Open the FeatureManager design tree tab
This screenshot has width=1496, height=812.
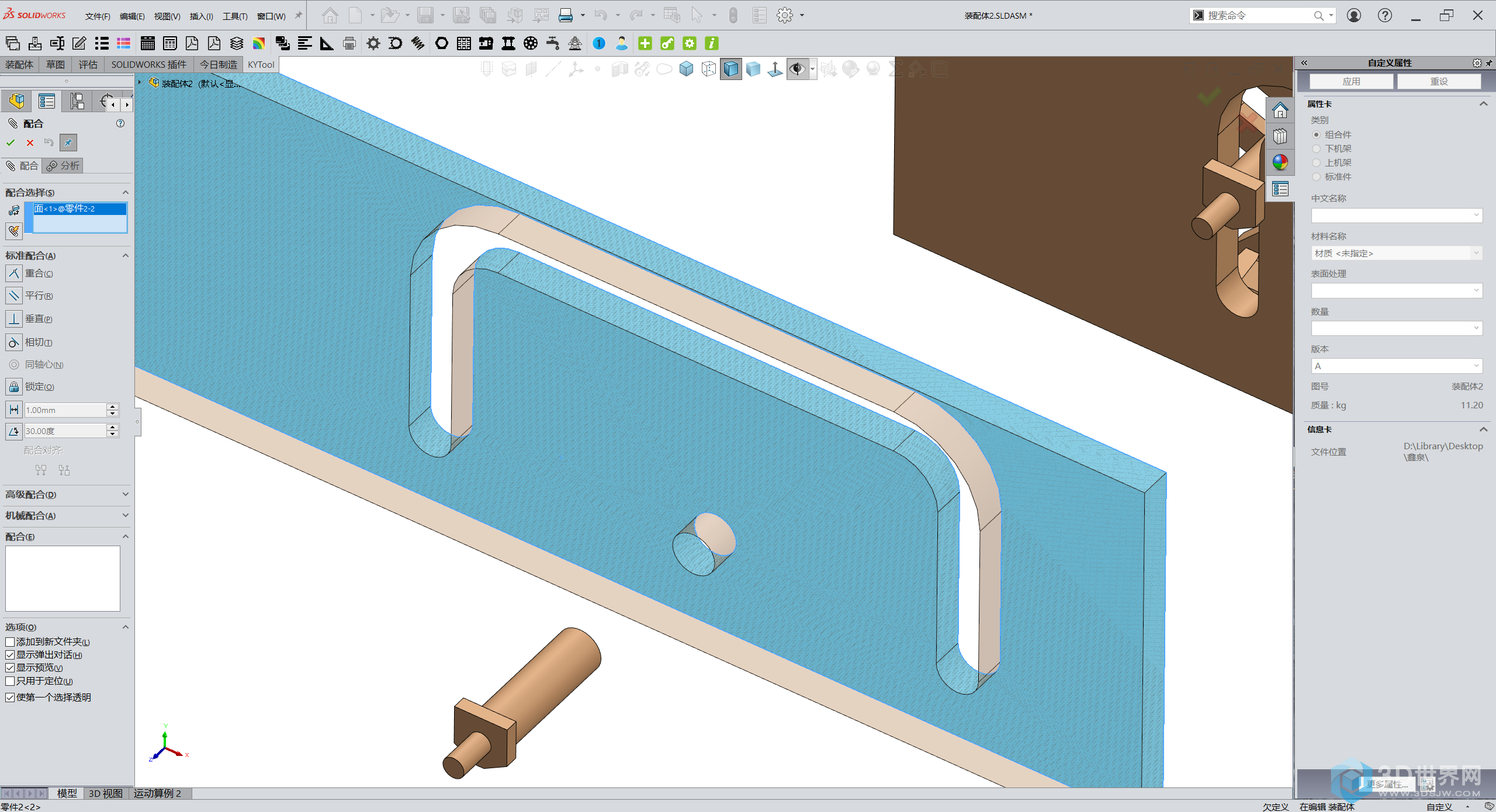[16, 102]
